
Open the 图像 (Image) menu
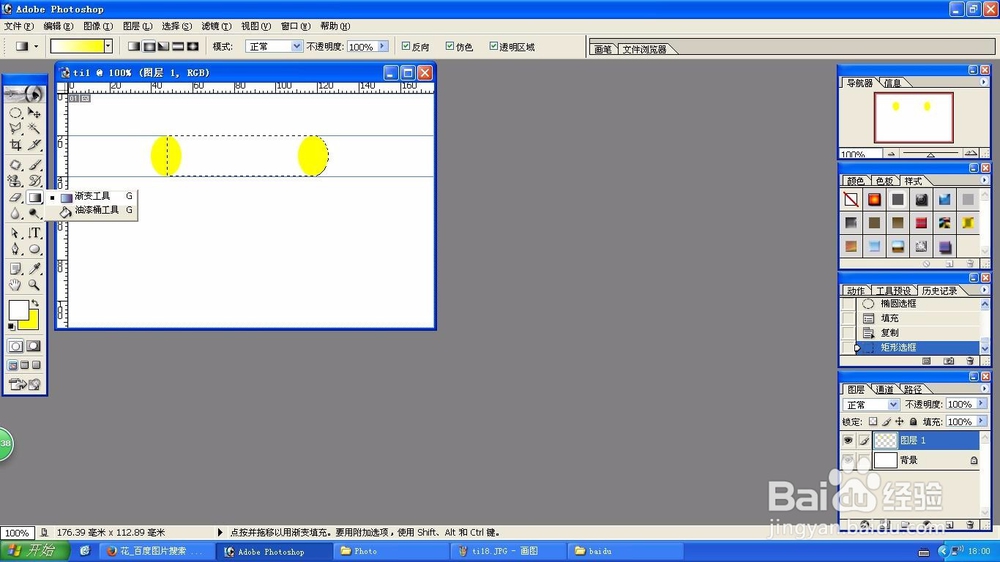click(98, 26)
